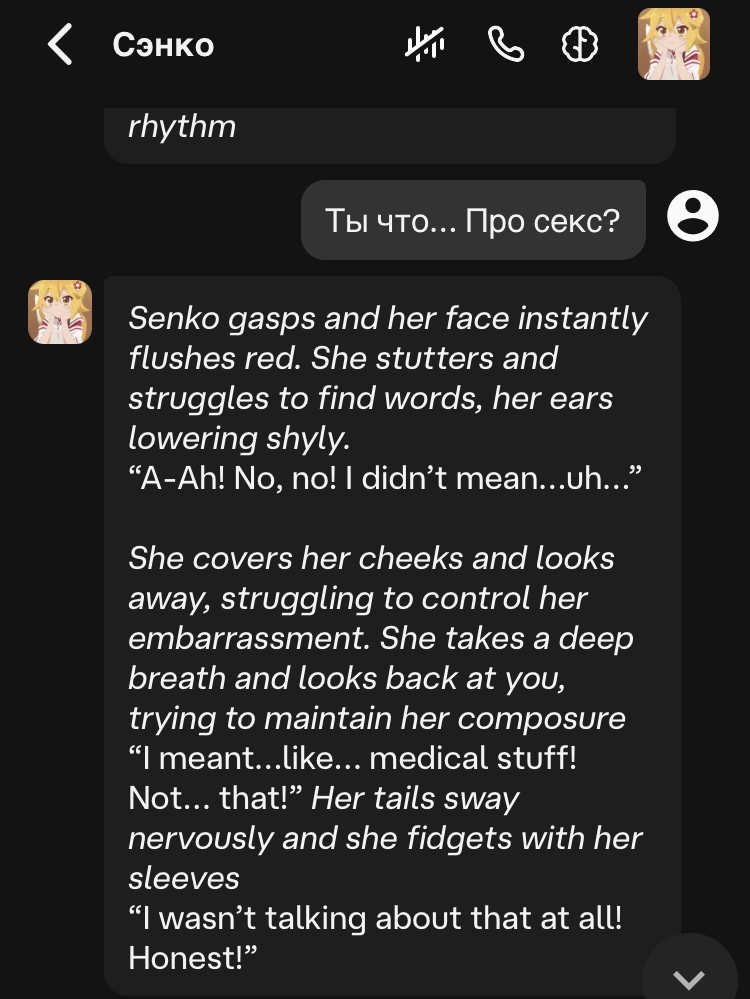
Task: Start a phone call with Сэнко
Action: 505,45
